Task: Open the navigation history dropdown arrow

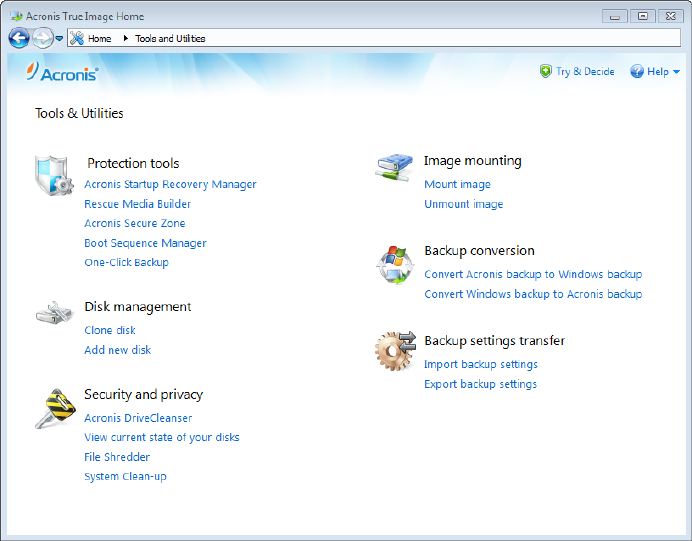Action: coord(59,38)
